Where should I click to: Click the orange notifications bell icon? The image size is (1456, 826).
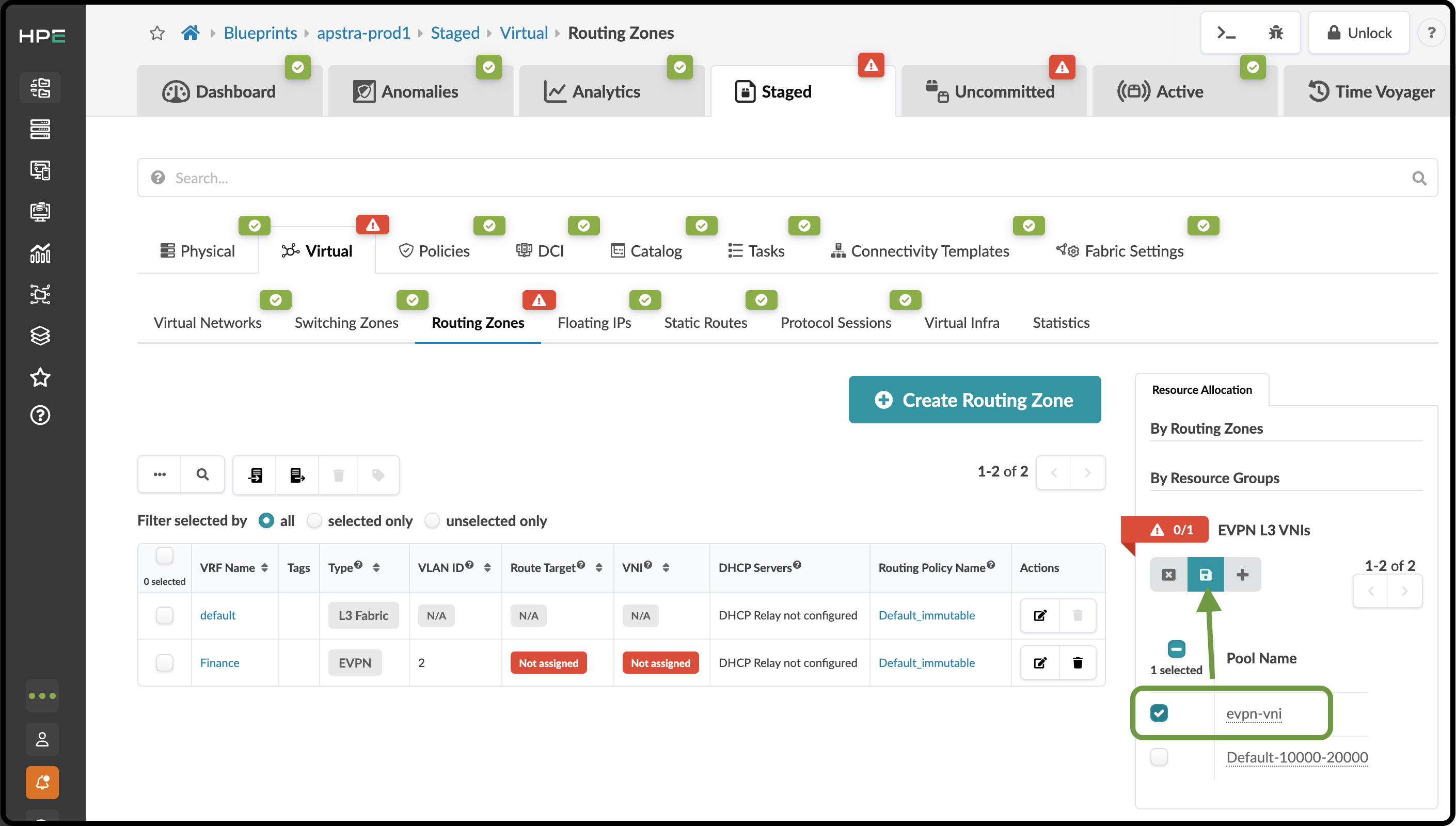click(42, 783)
